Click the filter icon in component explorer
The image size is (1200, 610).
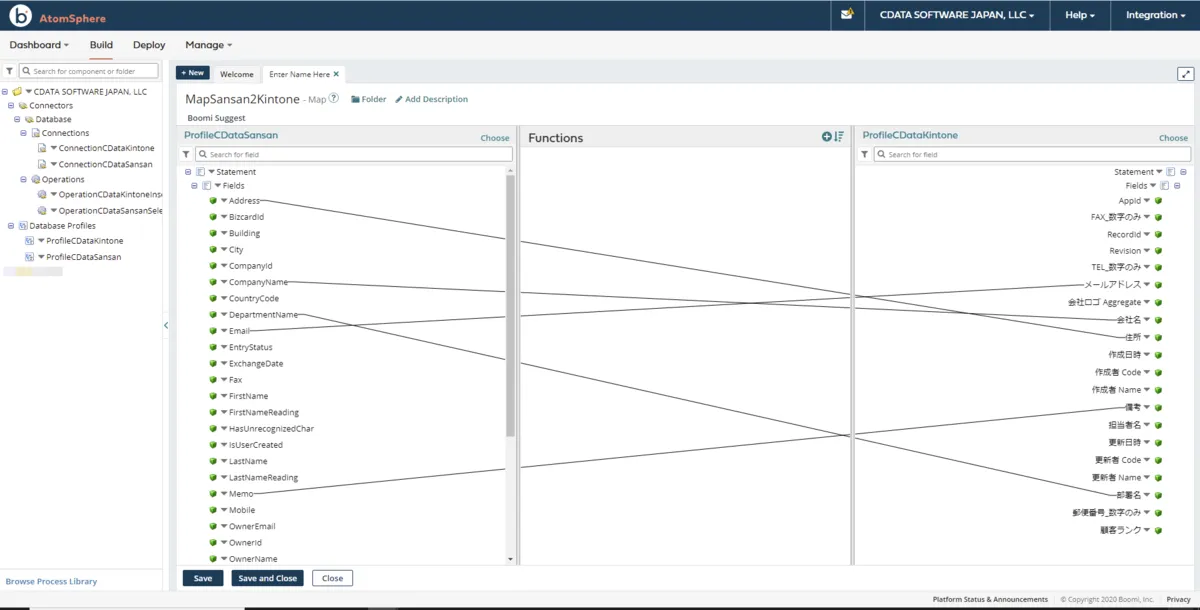[x=9, y=71]
